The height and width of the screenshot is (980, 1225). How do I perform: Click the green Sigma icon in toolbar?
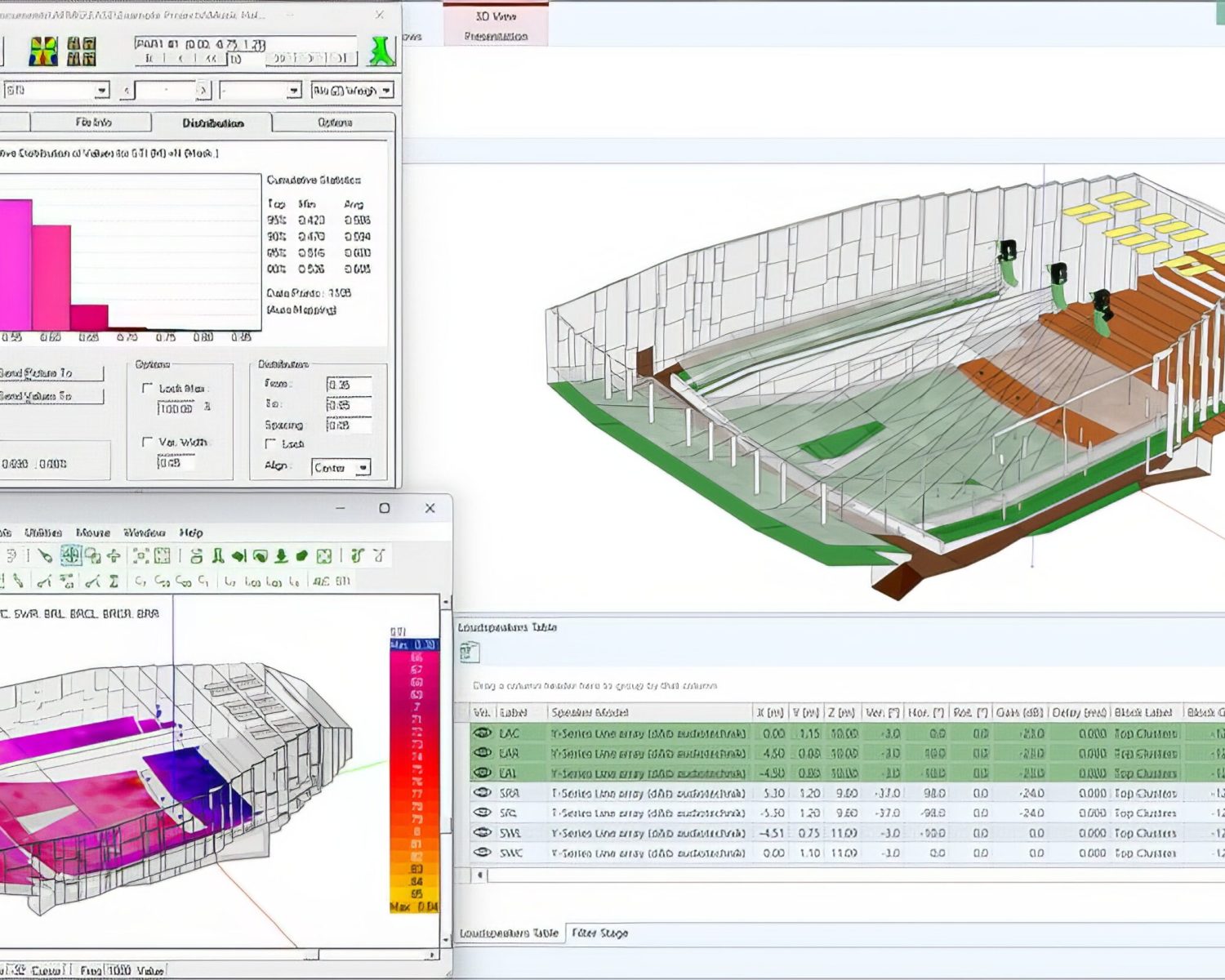point(114,581)
